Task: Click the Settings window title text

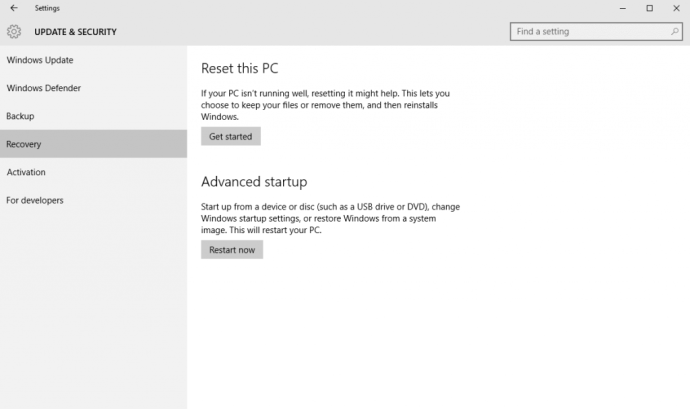Action: (x=47, y=8)
